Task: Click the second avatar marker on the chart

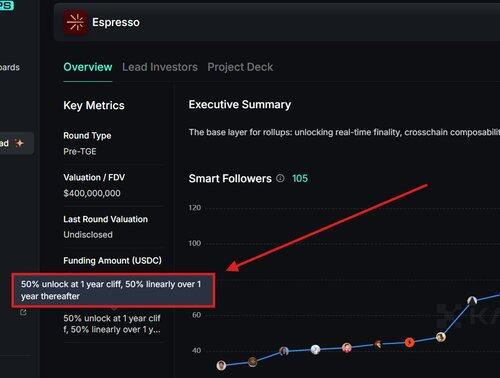Action: click(253, 361)
